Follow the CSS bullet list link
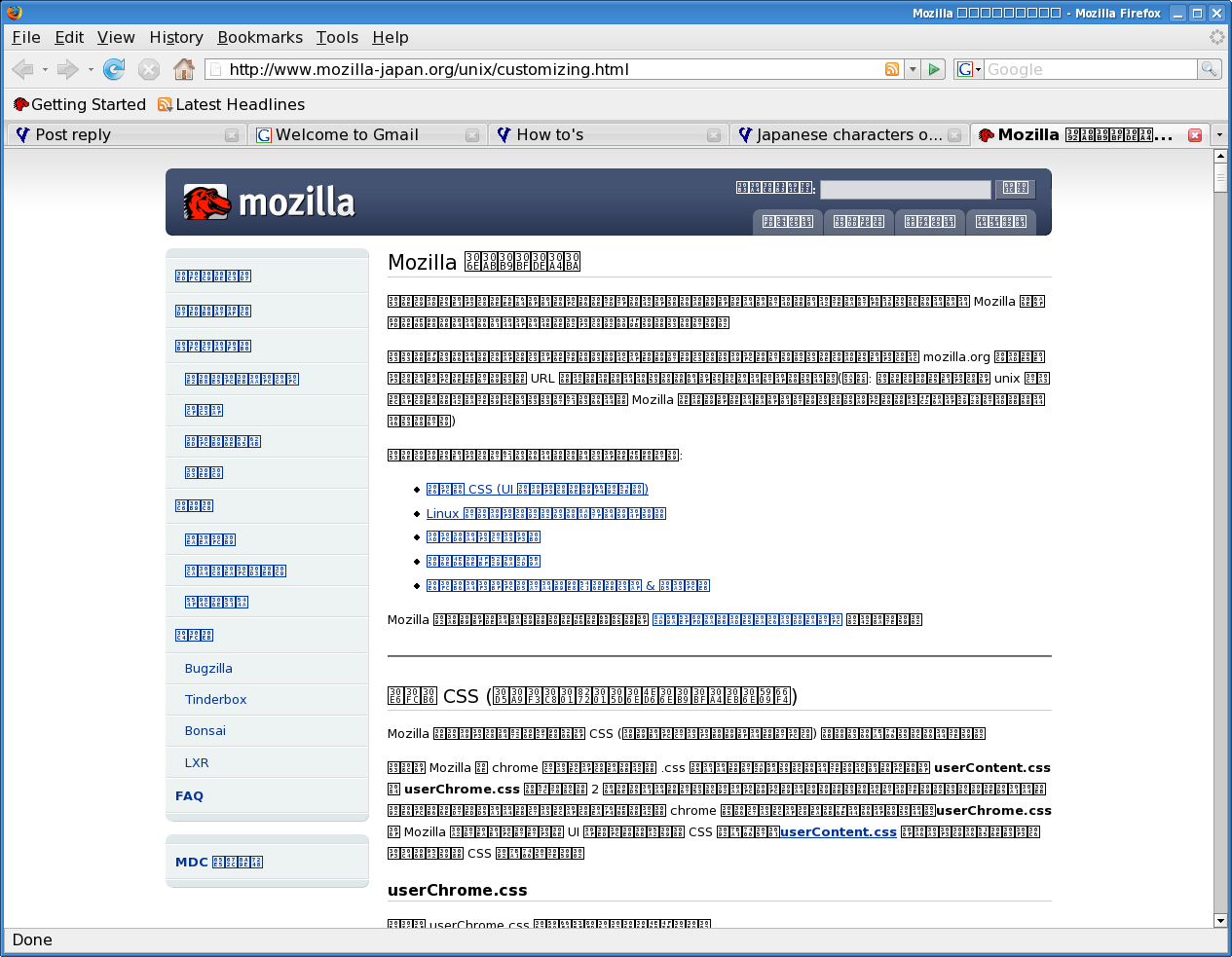 (x=538, y=490)
